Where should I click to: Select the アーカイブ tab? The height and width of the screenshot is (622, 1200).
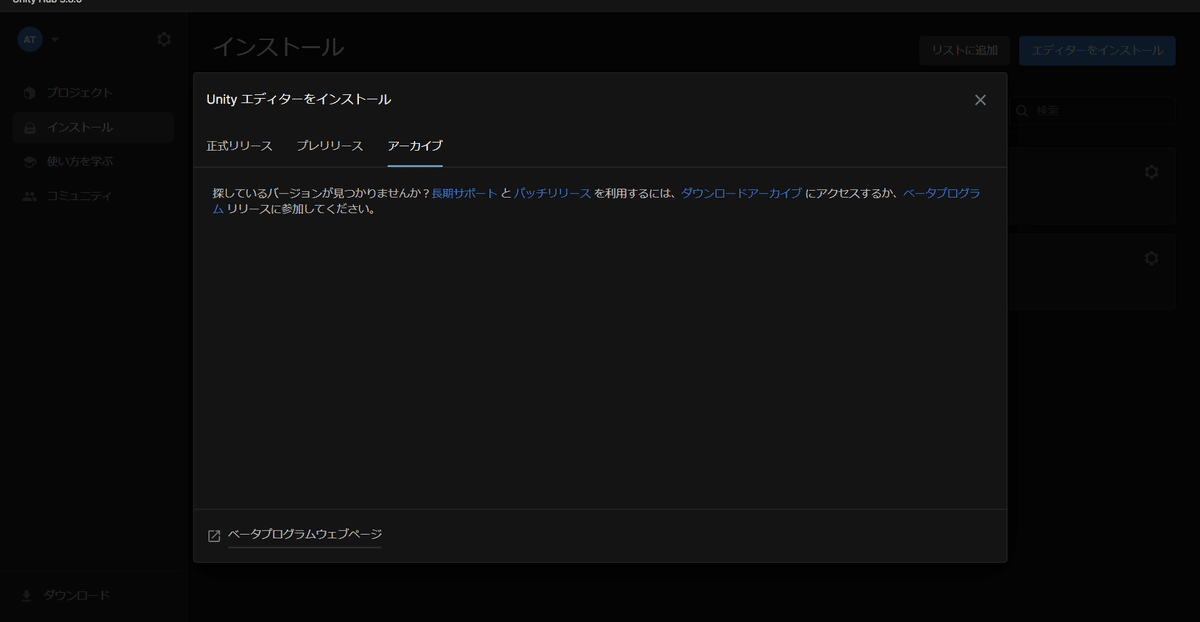tap(414, 145)
